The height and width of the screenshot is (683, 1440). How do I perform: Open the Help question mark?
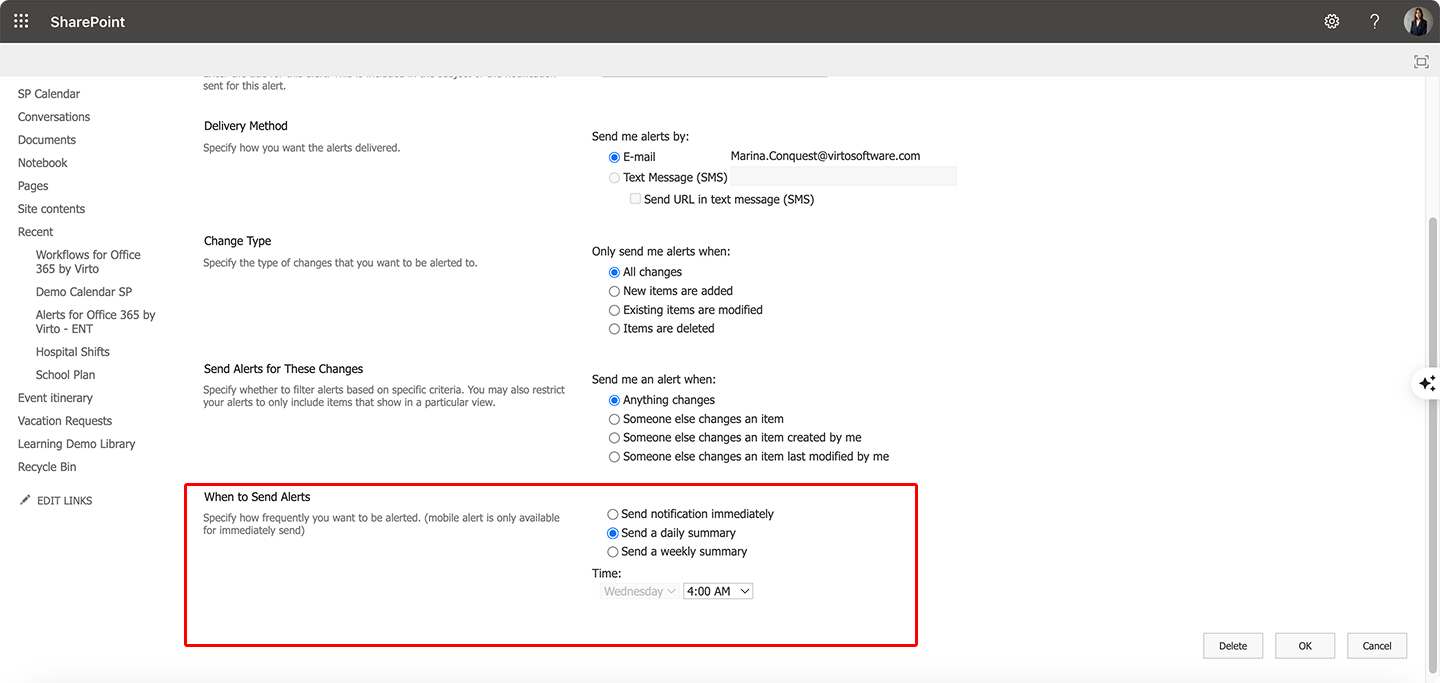(x=1374, y=20)
